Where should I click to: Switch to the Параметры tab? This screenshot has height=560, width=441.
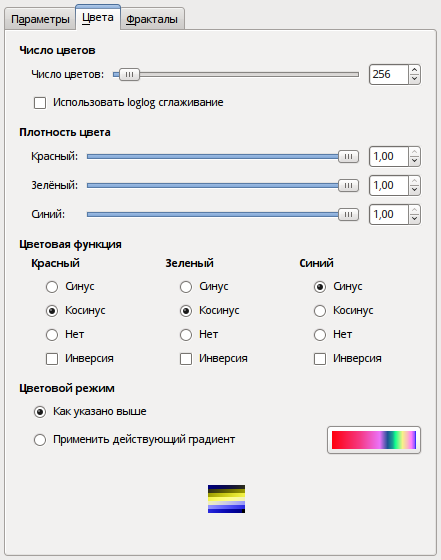[x=40, y=19]
